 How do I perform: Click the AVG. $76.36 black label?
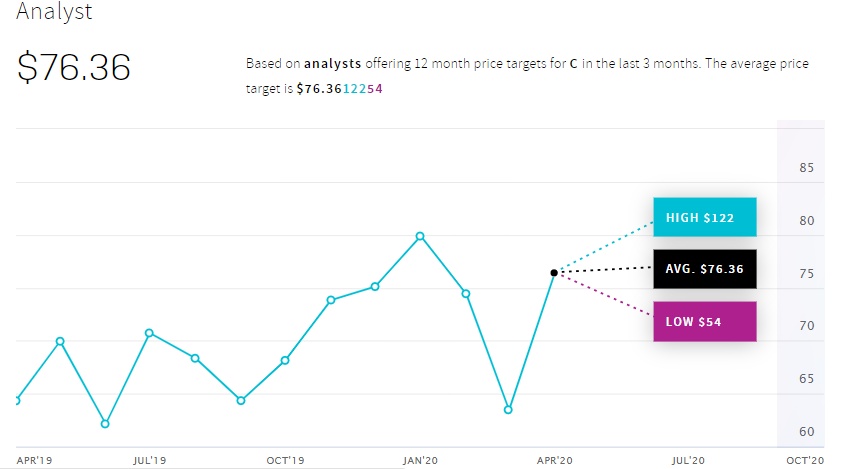(x=704, y=269)
